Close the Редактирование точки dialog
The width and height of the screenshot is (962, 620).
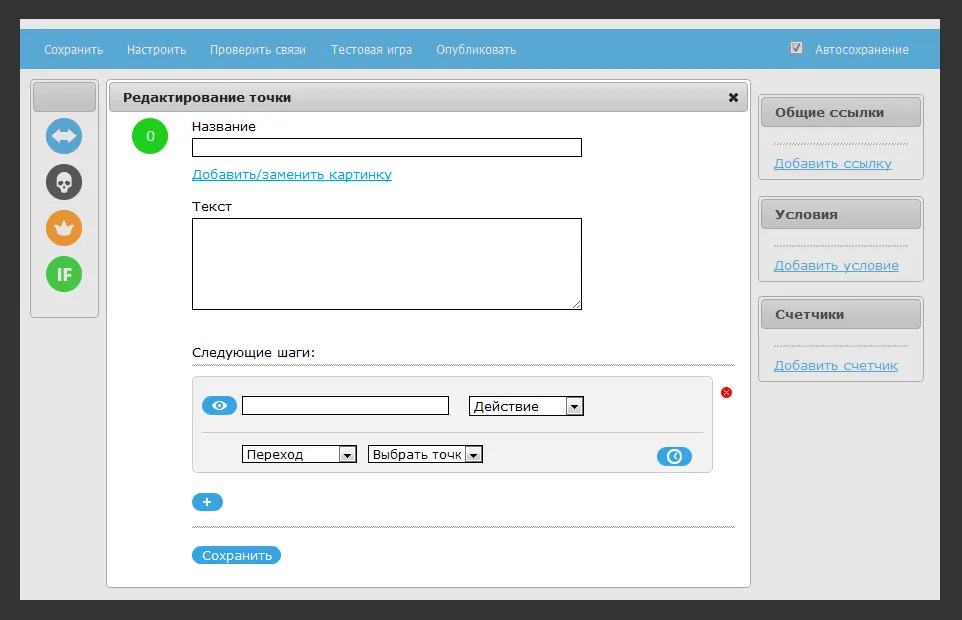click(733, 98)
